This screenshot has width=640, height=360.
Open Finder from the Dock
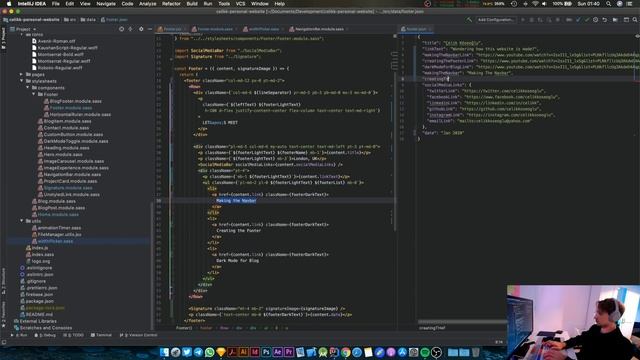(x=164, y=352)
